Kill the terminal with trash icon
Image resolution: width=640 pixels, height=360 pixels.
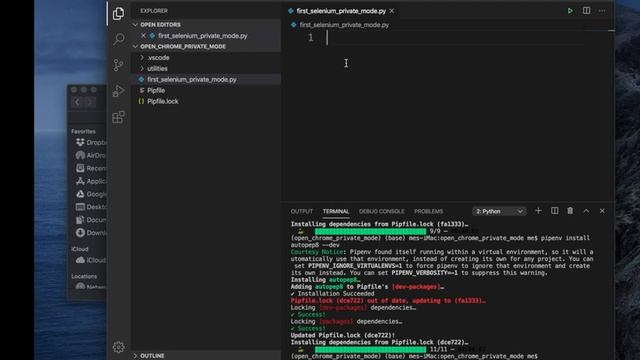(570, 211)
